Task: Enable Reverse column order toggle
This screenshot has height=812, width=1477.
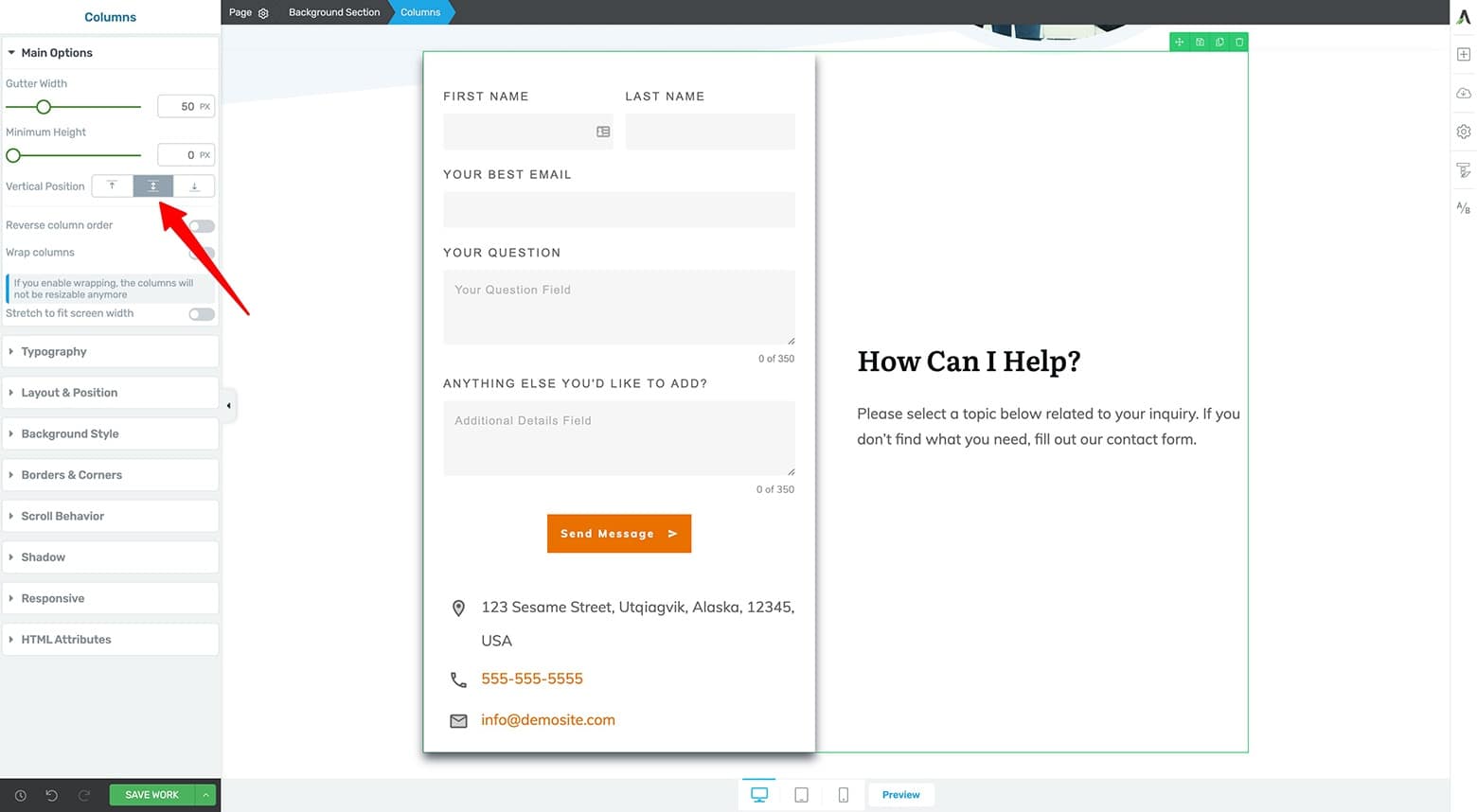Action: click(x=202, y=226)
